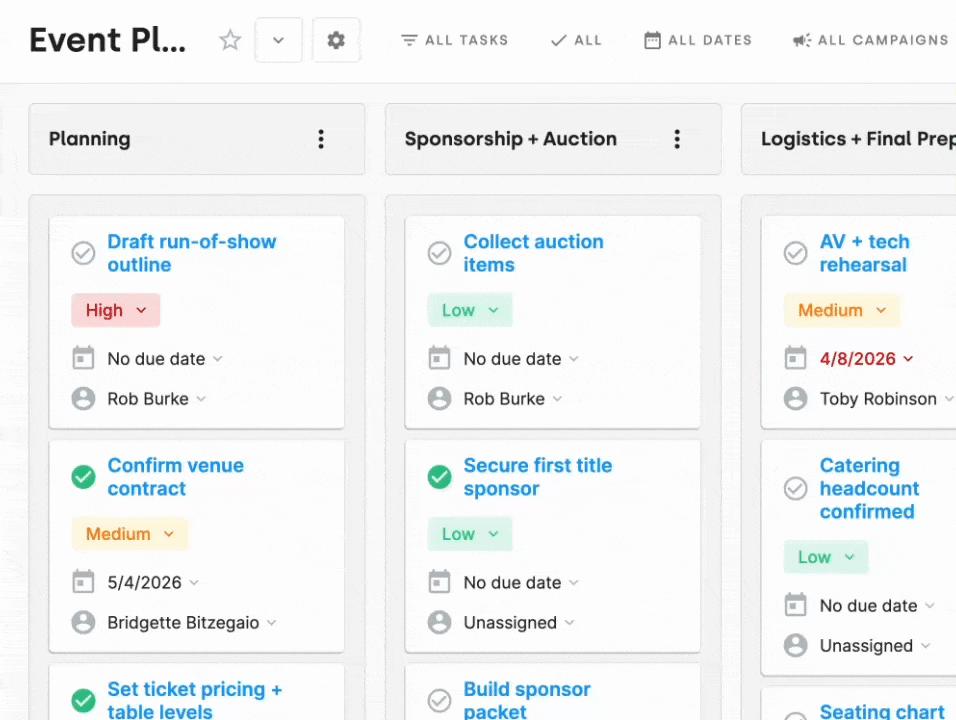
Task: Open the All completion status filter
Action: [x=576, y=40]
